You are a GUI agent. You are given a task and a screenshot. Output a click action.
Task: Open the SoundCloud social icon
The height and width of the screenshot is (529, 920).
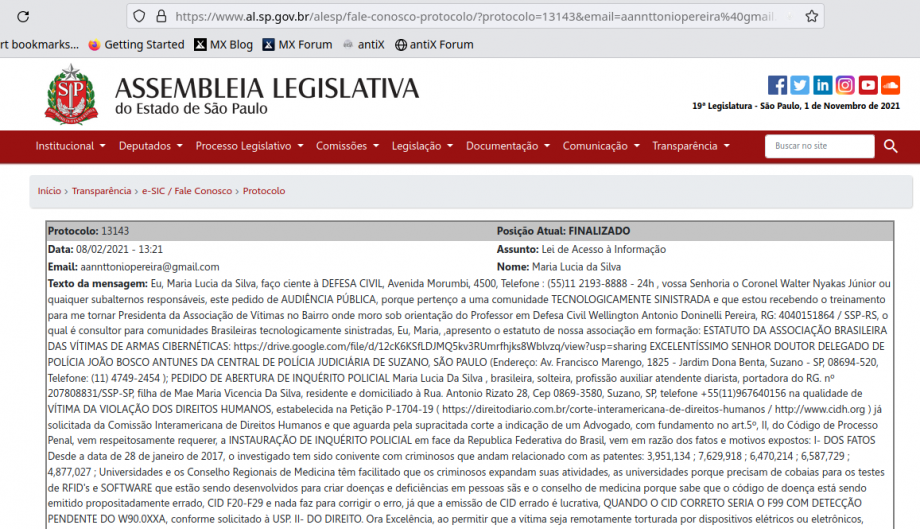(x=890, y=85)
